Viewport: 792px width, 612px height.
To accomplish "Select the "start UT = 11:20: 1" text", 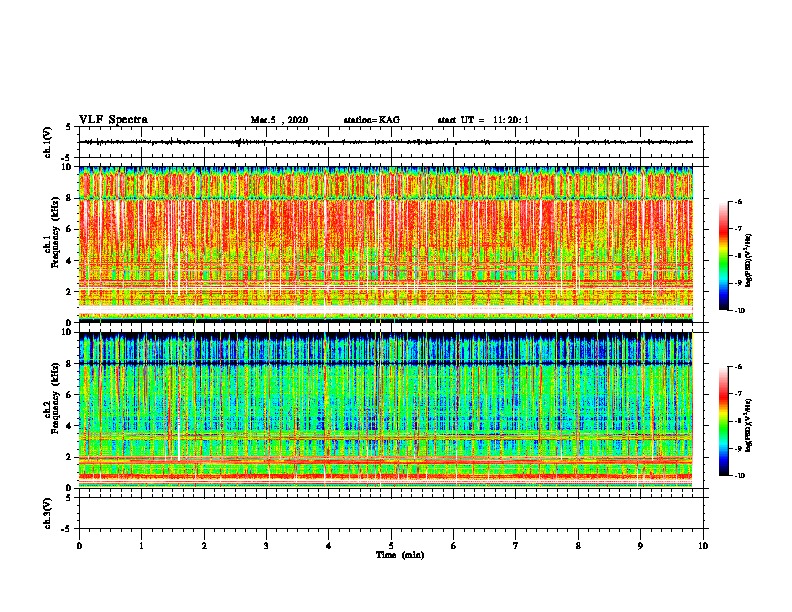I will 483,120.
